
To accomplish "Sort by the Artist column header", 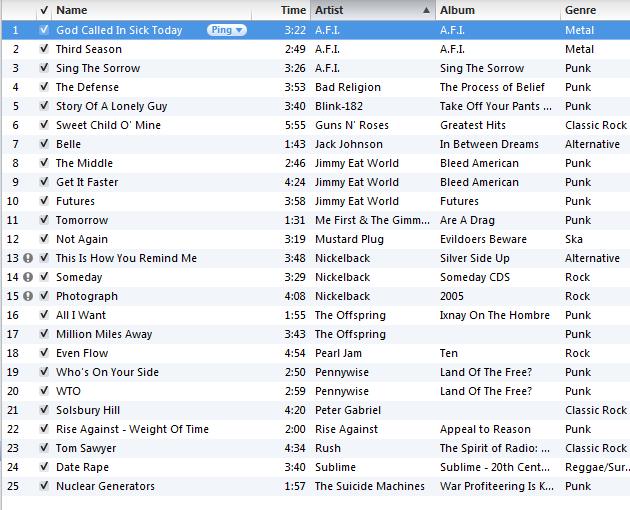I will pos(373,10).
